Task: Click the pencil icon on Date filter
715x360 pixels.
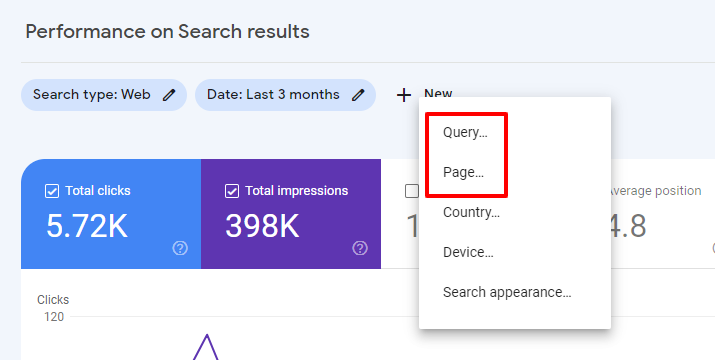Action: [358, 95]
